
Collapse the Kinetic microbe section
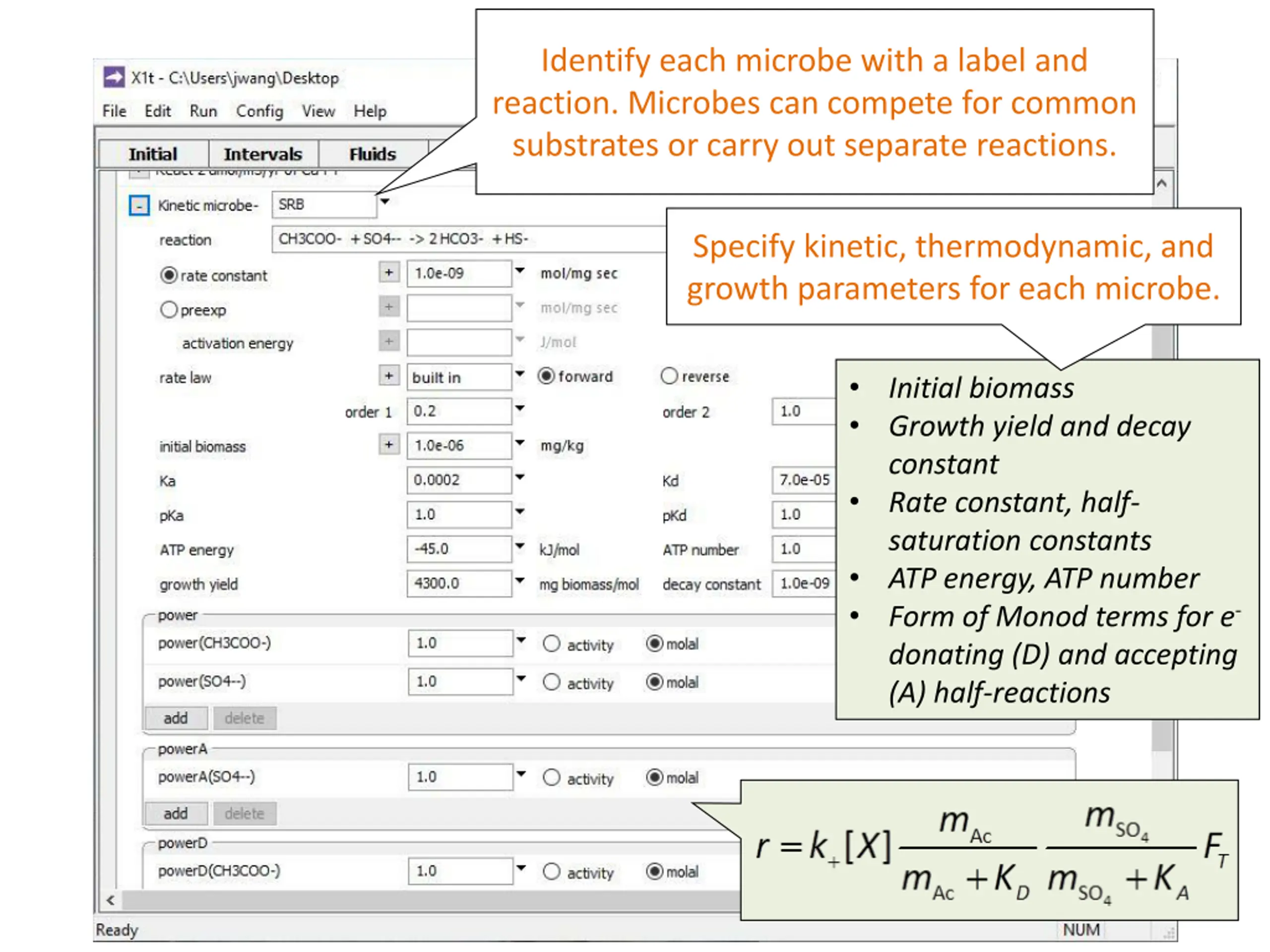[139, 205]
